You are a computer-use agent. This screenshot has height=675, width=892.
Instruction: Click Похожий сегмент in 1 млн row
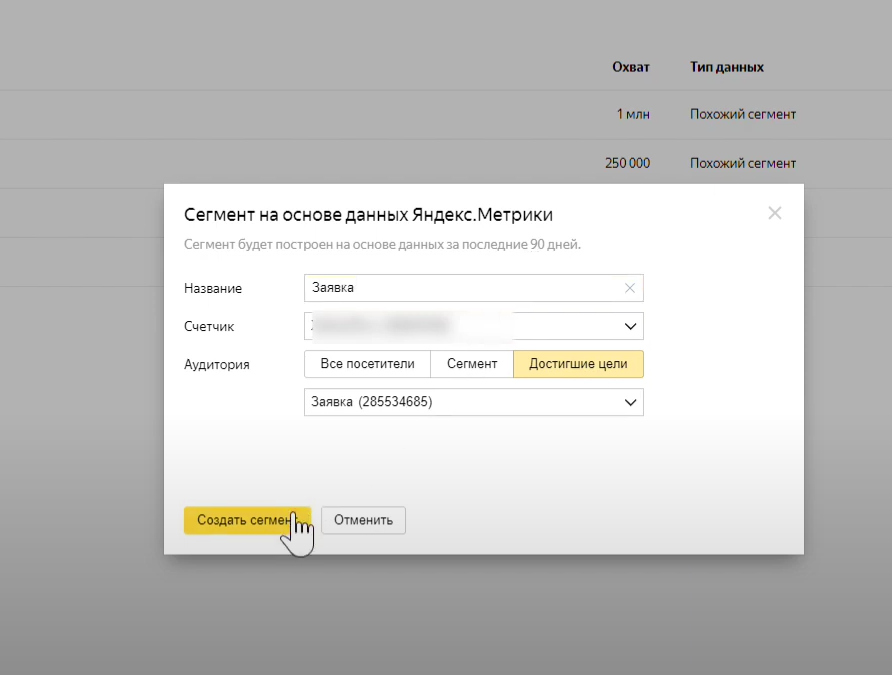pos(742,114)
